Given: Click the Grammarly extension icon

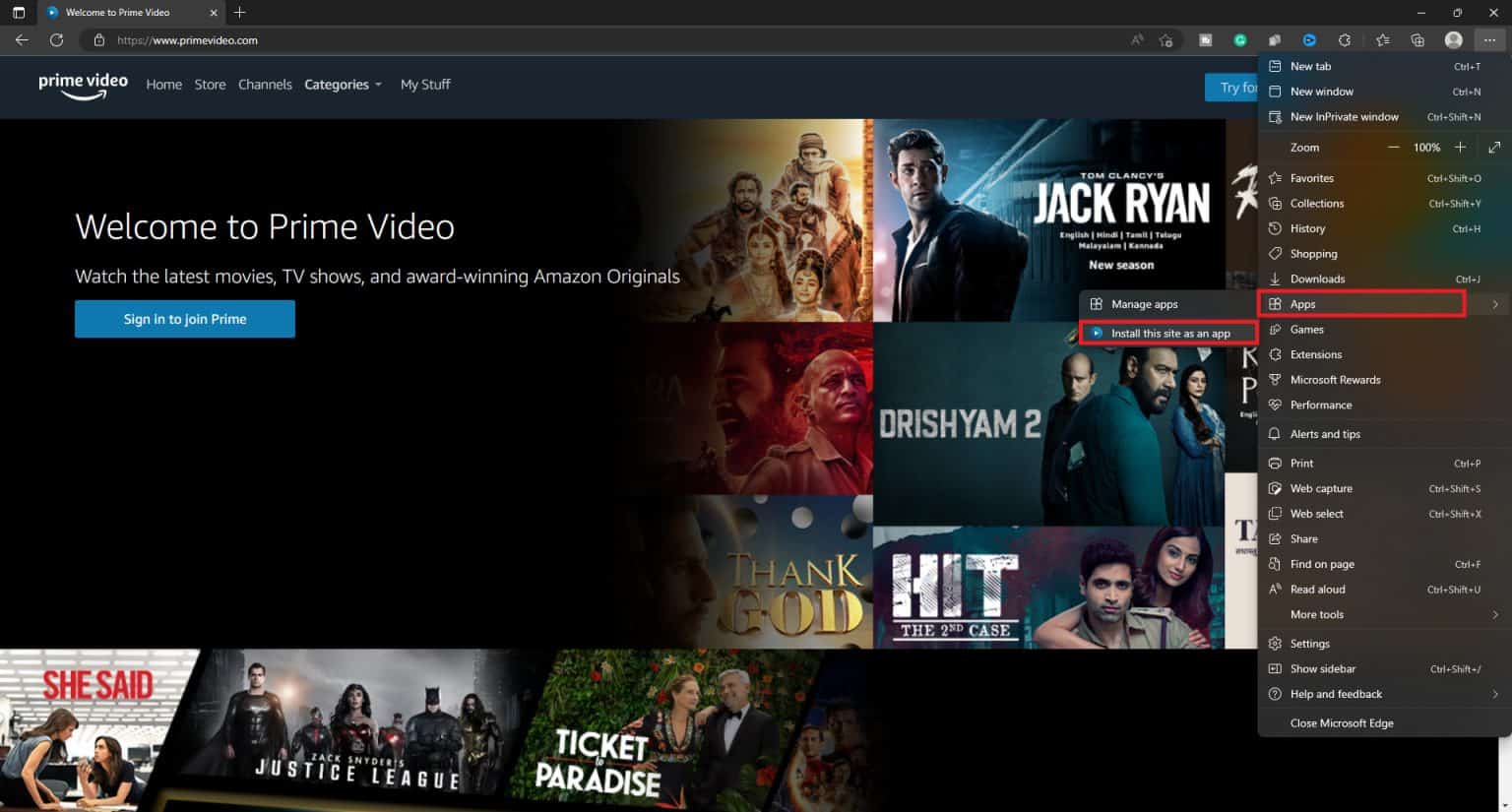Looking at the screenshot, I should 1239,40.
